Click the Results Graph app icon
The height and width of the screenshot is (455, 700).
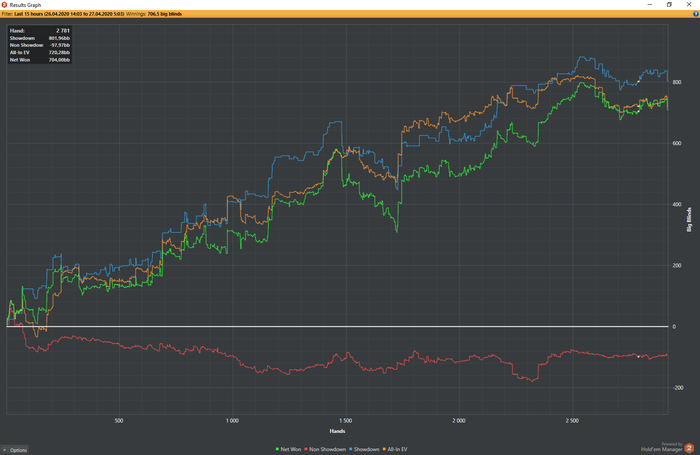click(4, 4)
